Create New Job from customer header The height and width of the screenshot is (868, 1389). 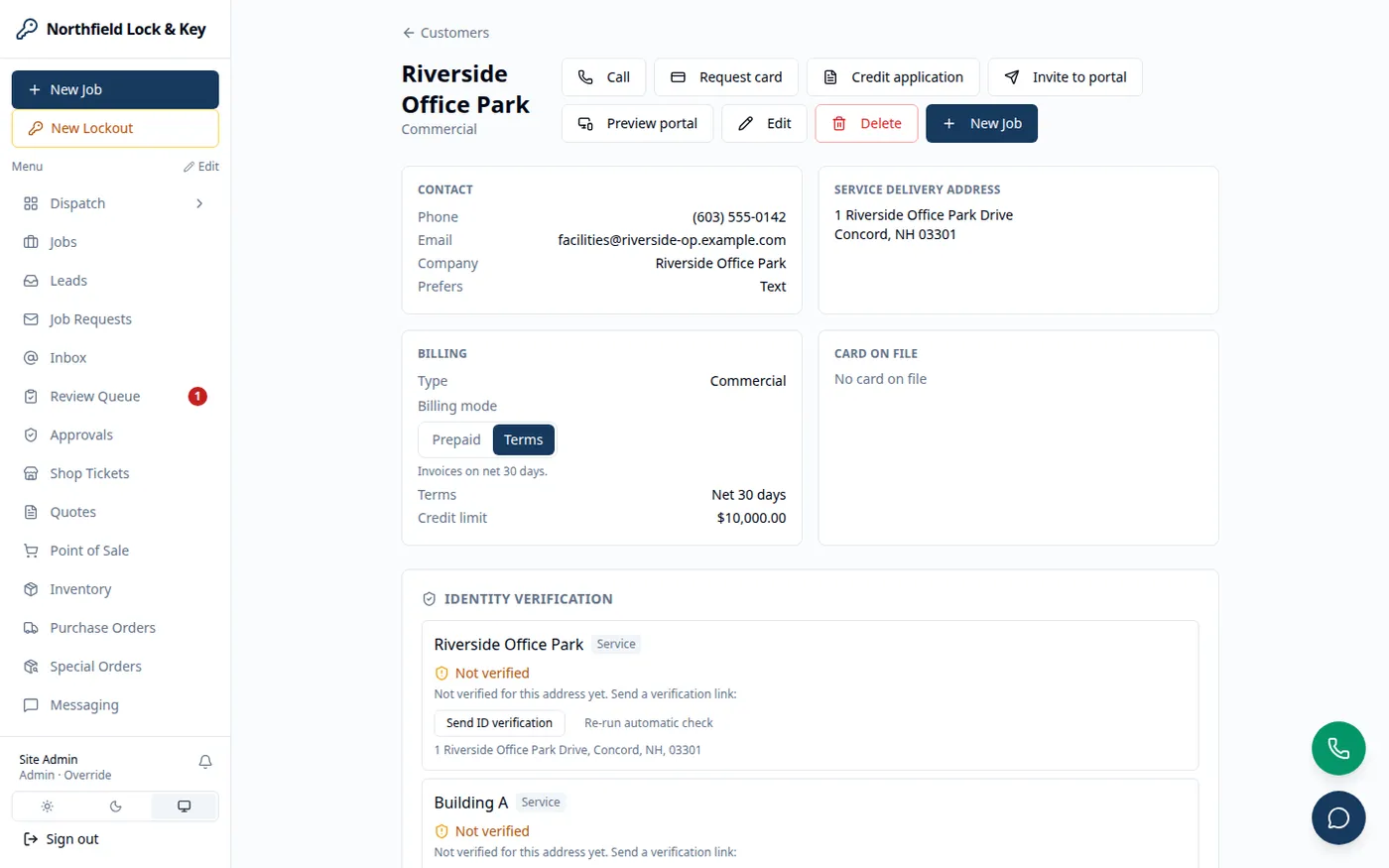981,124
